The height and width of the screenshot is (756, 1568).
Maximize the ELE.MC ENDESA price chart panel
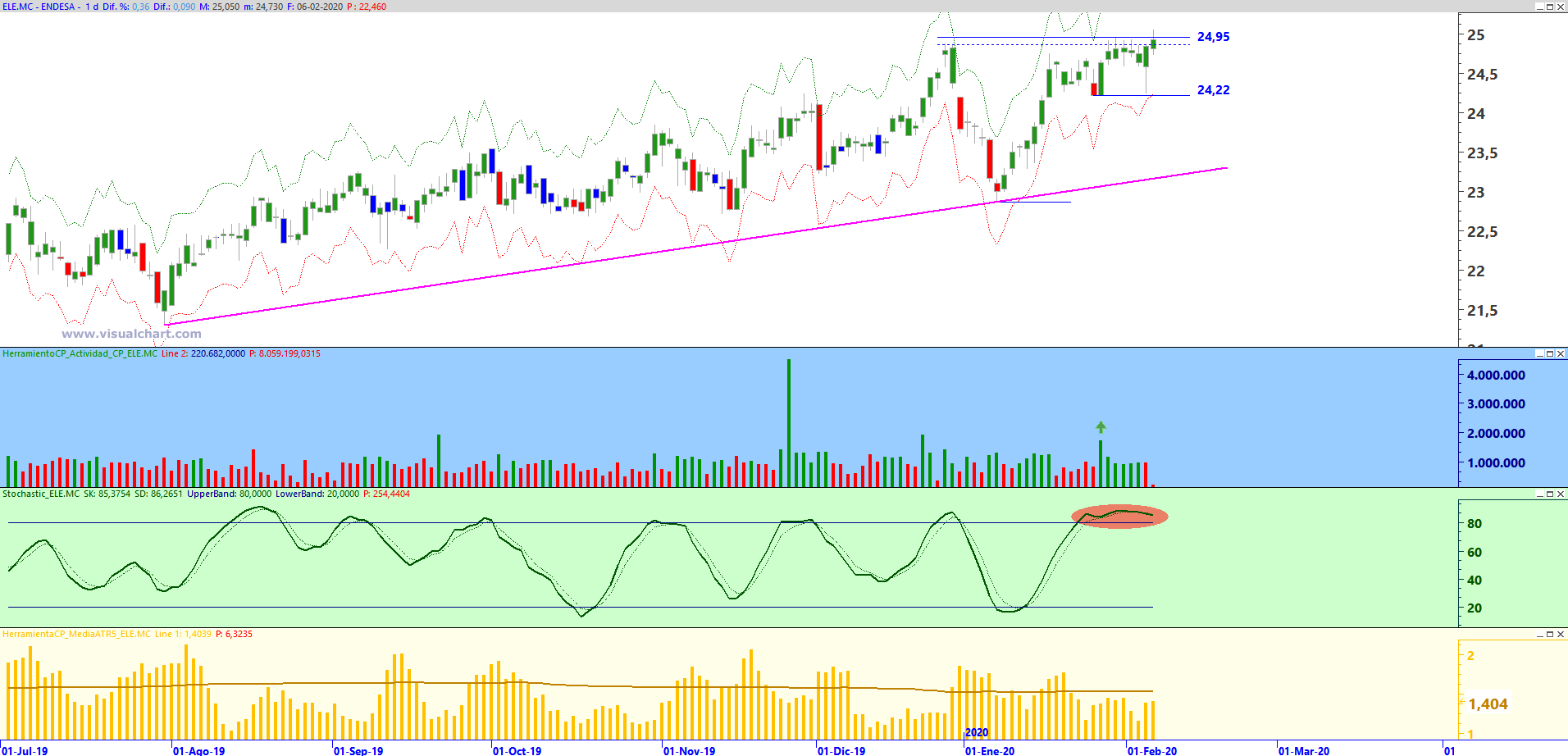(x=1550, y=7)
